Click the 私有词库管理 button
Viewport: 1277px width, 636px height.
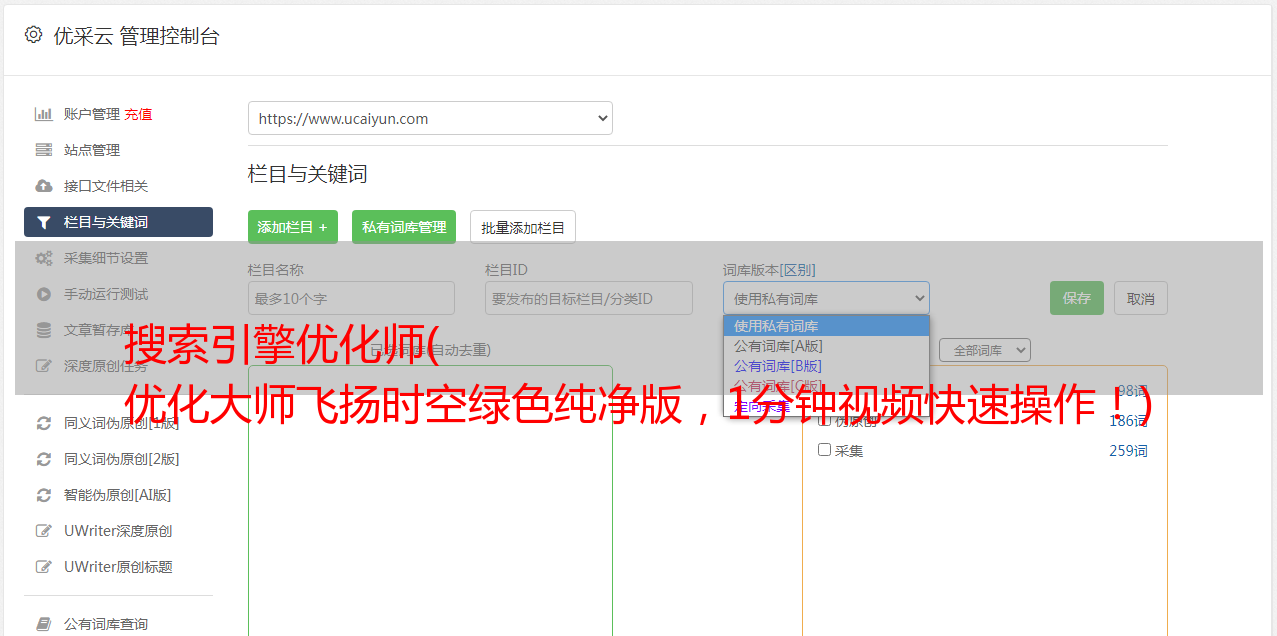404,227
